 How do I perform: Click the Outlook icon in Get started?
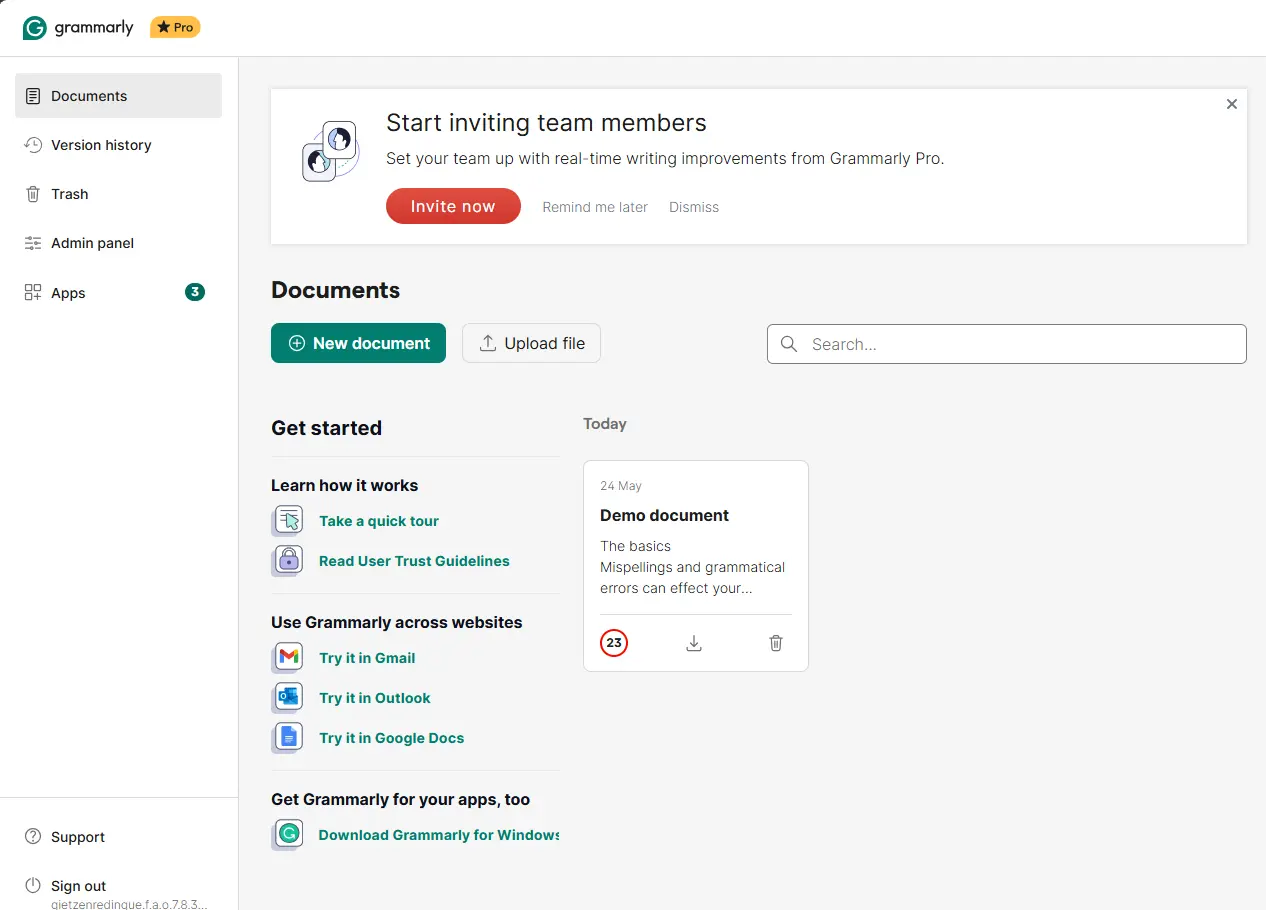288,698
